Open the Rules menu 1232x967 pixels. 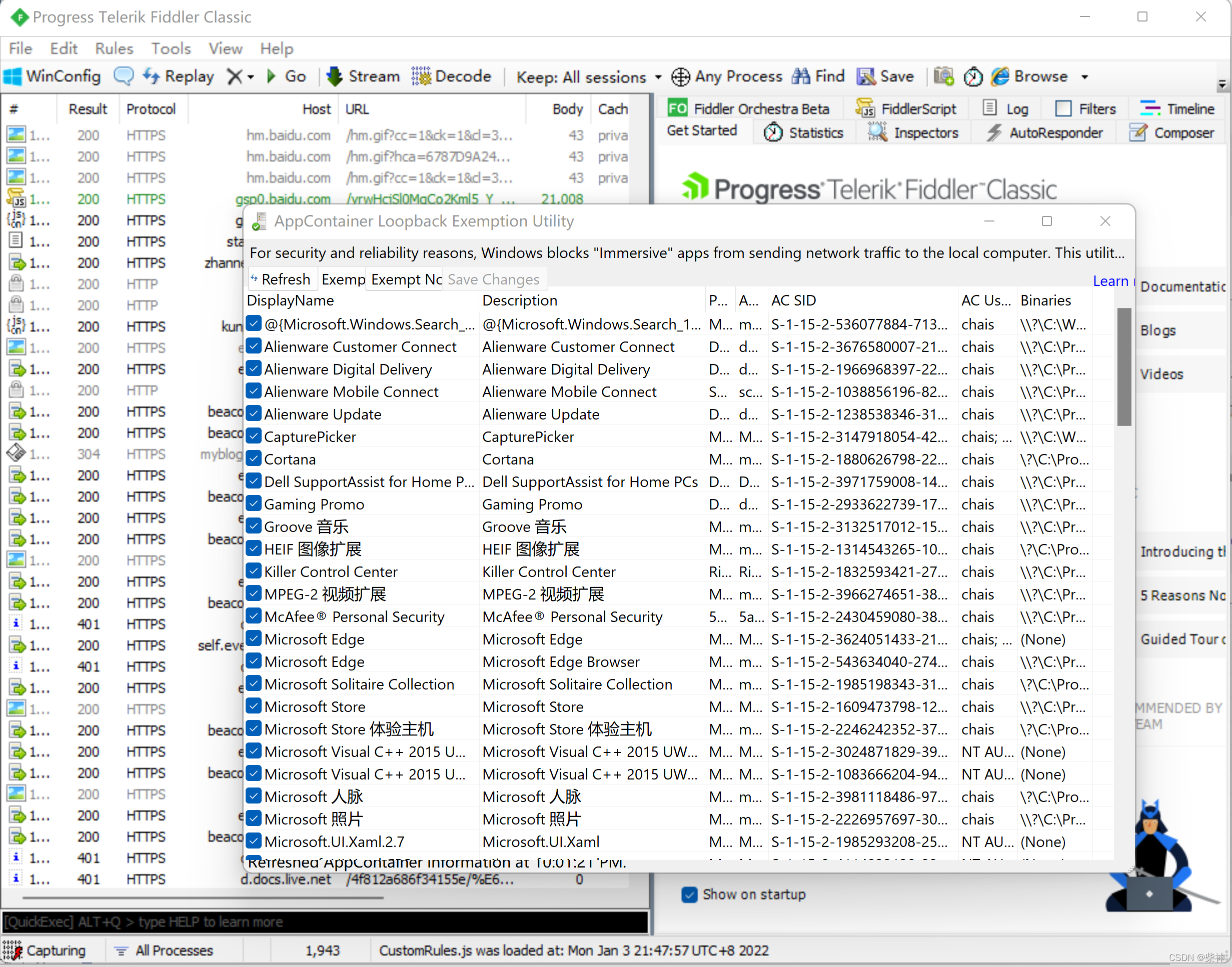pos(114,48)
